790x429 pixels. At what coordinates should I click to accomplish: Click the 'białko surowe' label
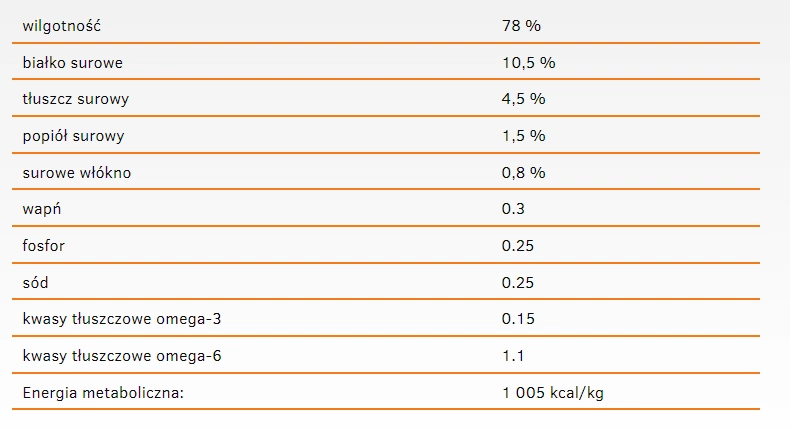click(x=73, y=62)
